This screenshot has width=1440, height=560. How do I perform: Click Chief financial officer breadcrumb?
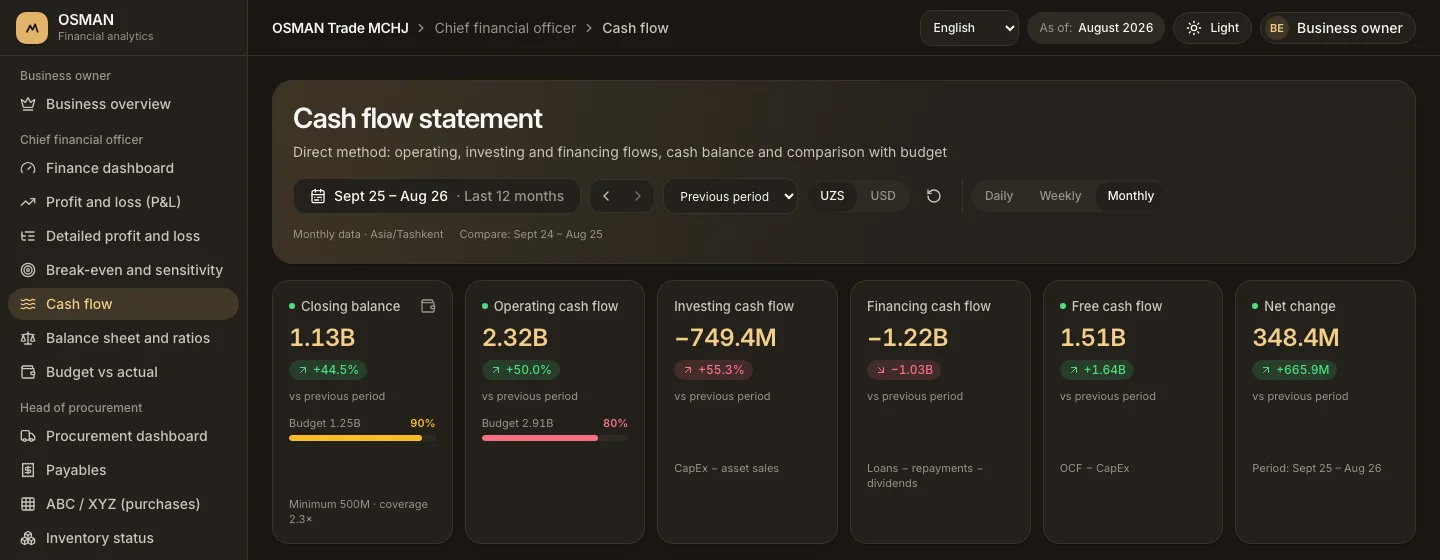pyautogui.click(x=505, y=28)
